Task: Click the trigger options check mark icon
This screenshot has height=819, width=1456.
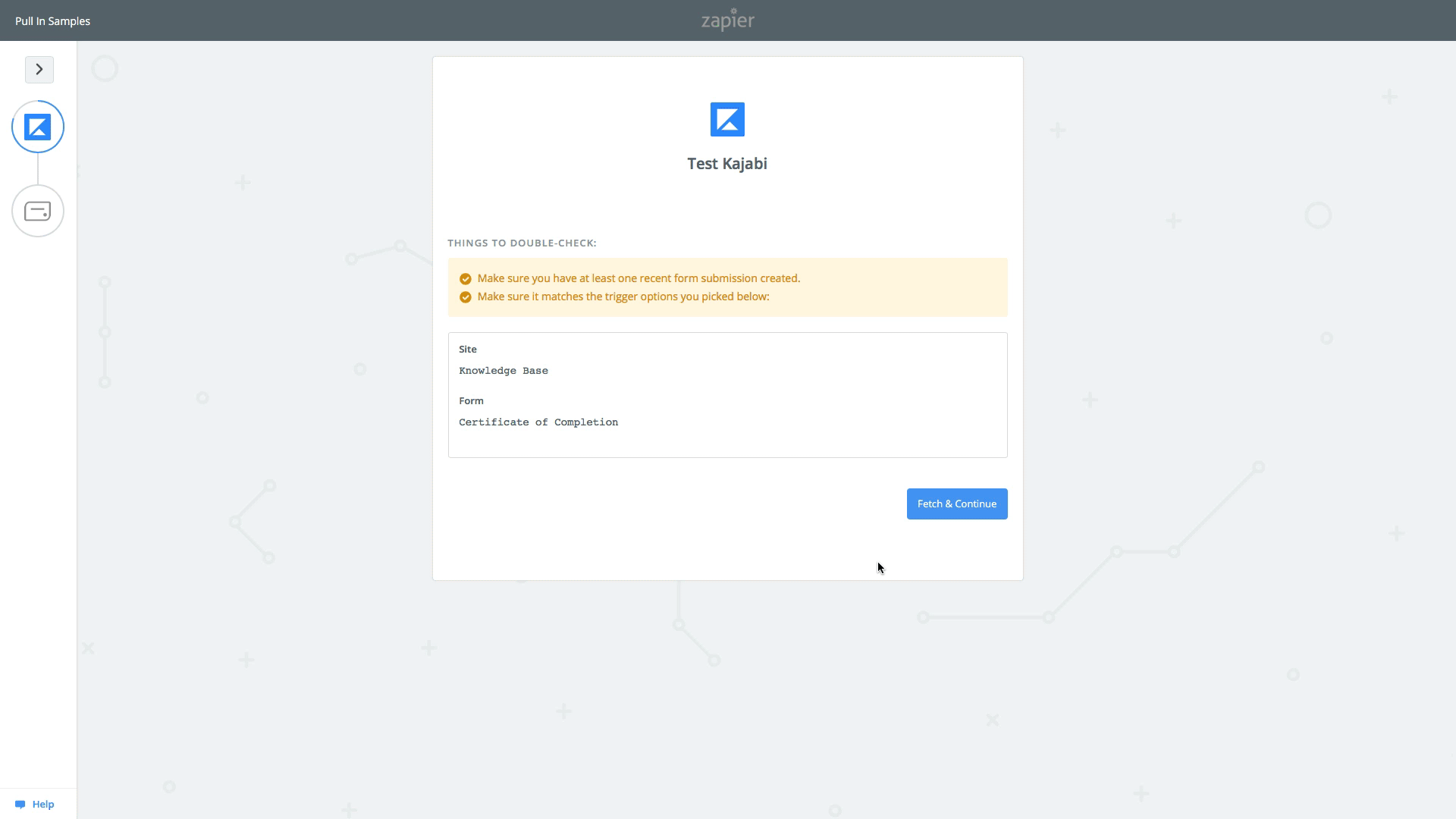Action: 466,297
